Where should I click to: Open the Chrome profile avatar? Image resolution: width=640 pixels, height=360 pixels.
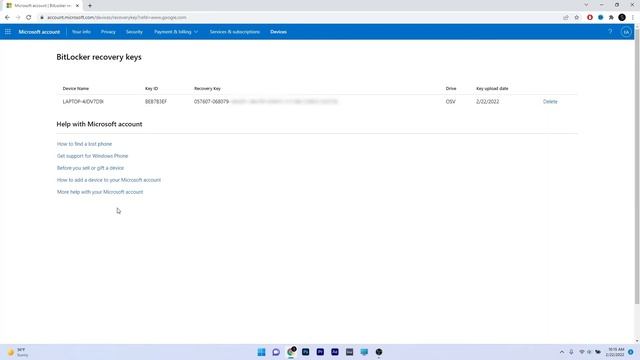pos(622,18)
